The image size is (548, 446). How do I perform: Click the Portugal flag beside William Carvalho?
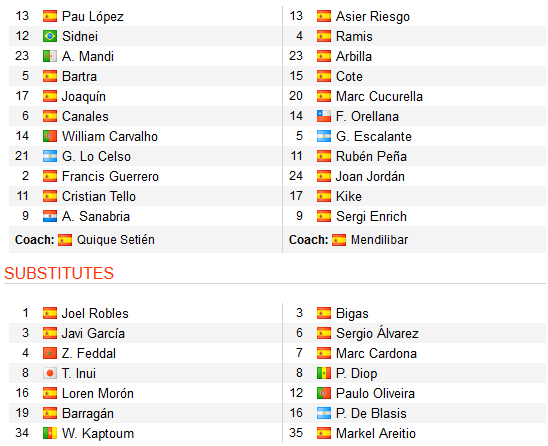pos(50,136)
